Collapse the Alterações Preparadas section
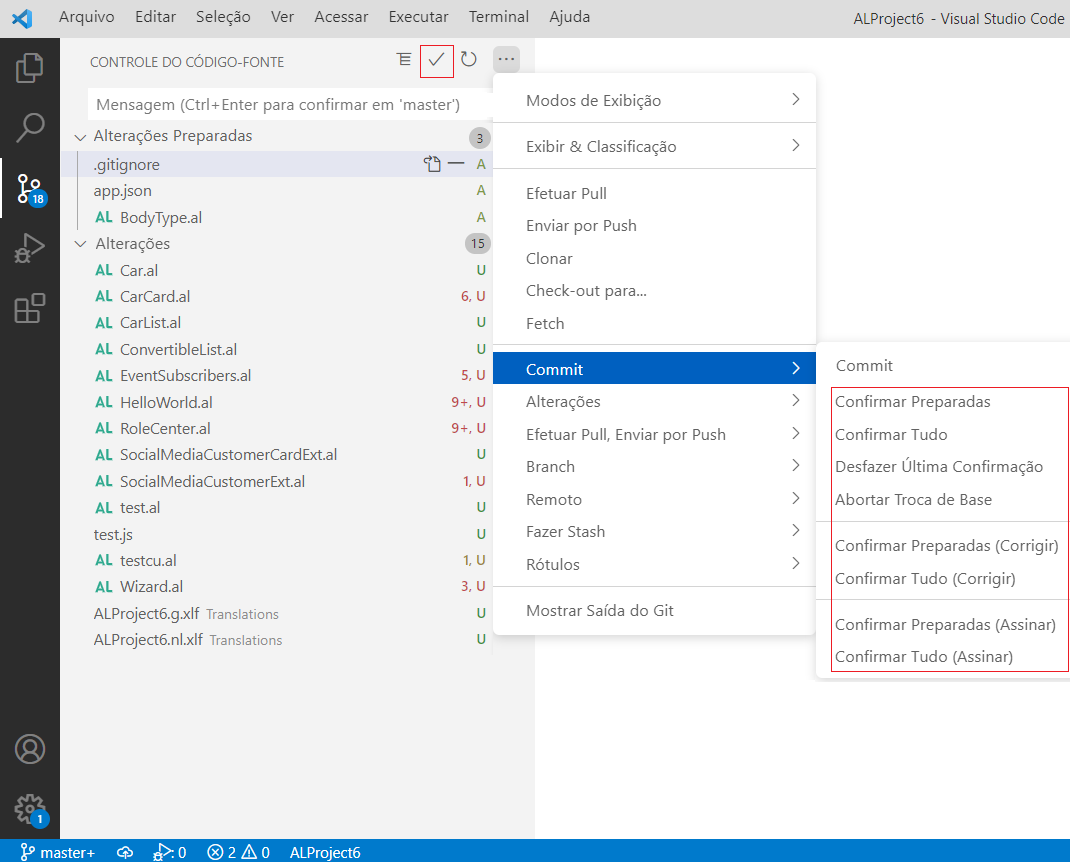The height and width of the screenshot is (862, 1070). pyautogui.click(x=81, y=135)
